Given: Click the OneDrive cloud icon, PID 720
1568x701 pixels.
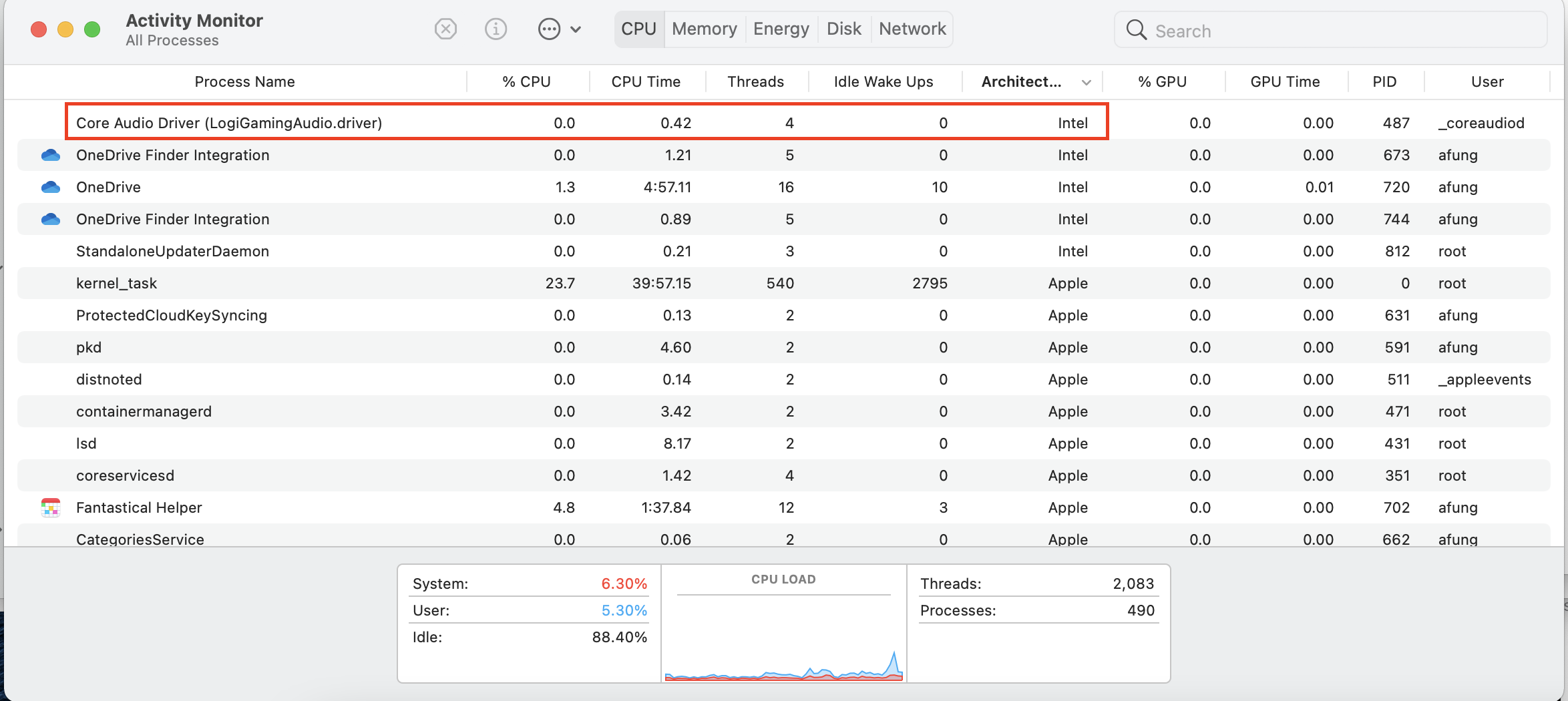Looking at the screenshot, I should [x=51, y=188].
